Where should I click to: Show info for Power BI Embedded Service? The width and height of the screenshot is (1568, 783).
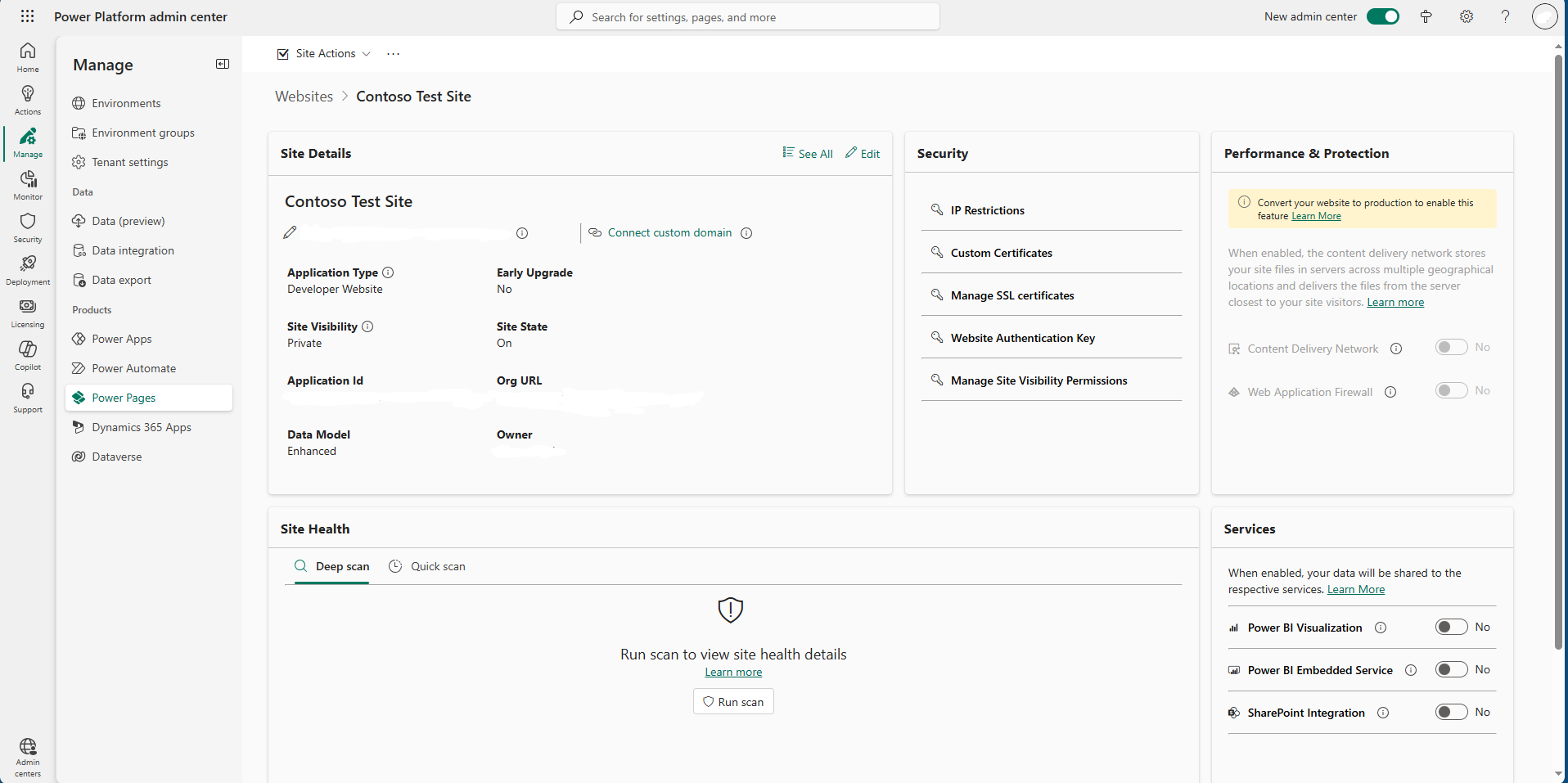tap(1411, 670)
